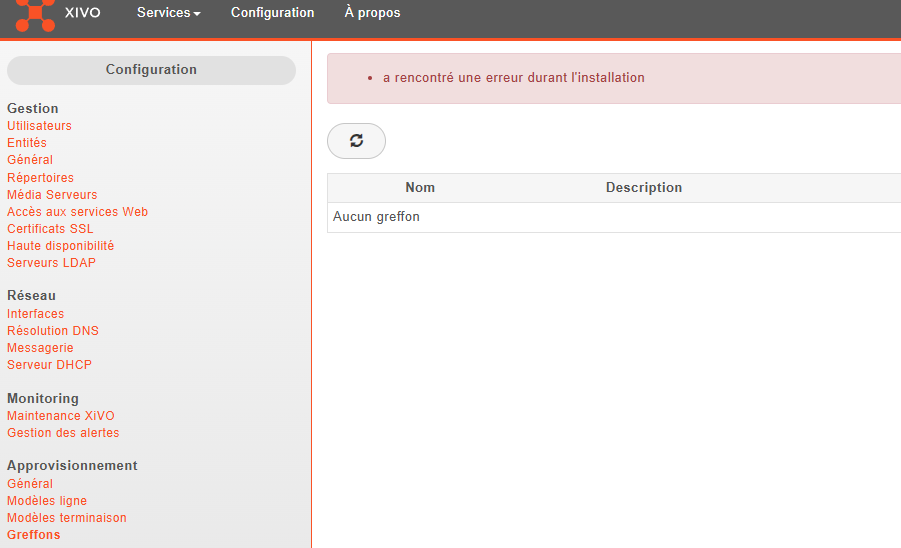Go to Haute disponibilité
Viewport: 901px width, 548px height.
[x=60, y=246]
